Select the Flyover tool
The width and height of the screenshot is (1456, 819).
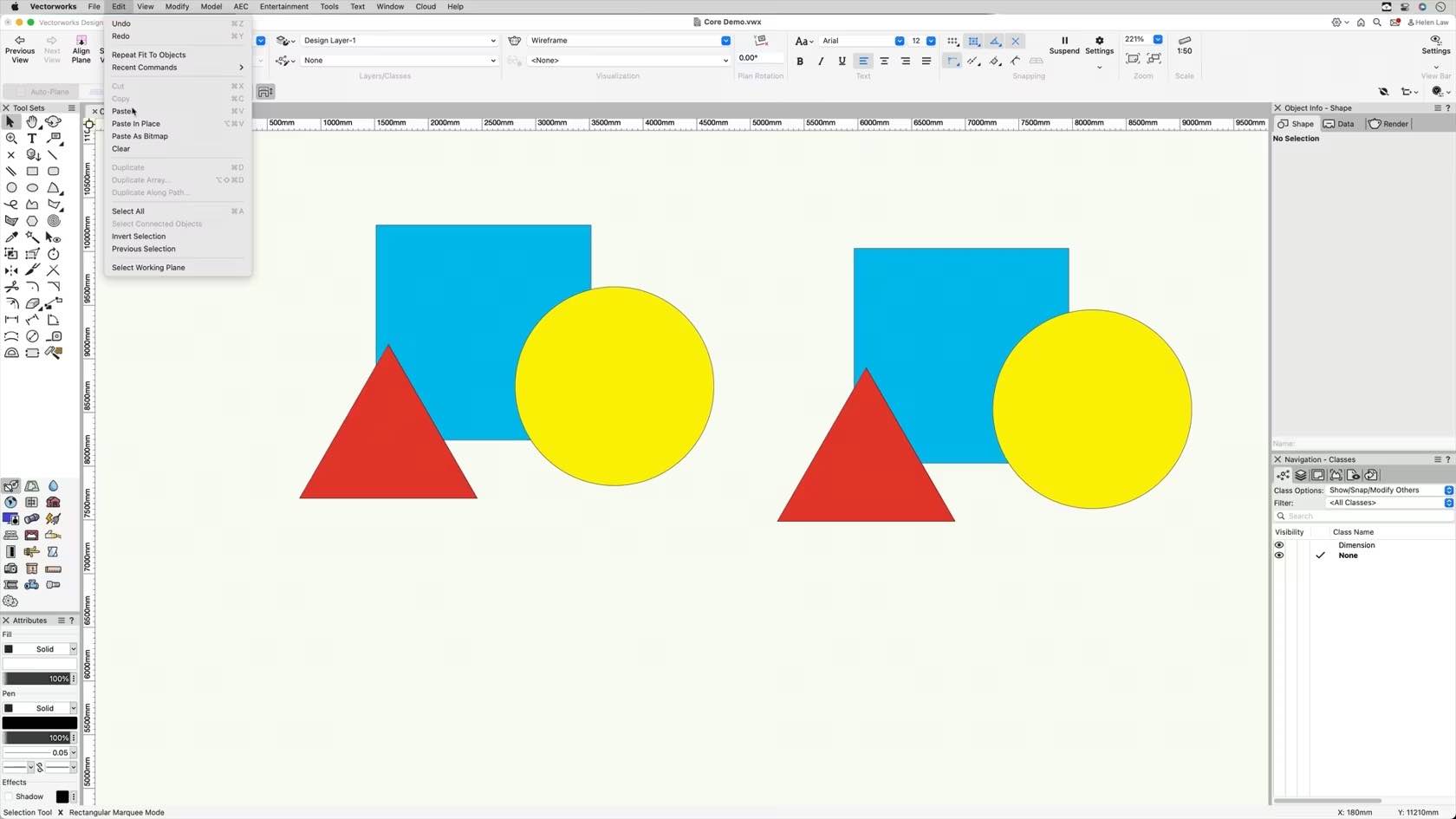[54, 122]
